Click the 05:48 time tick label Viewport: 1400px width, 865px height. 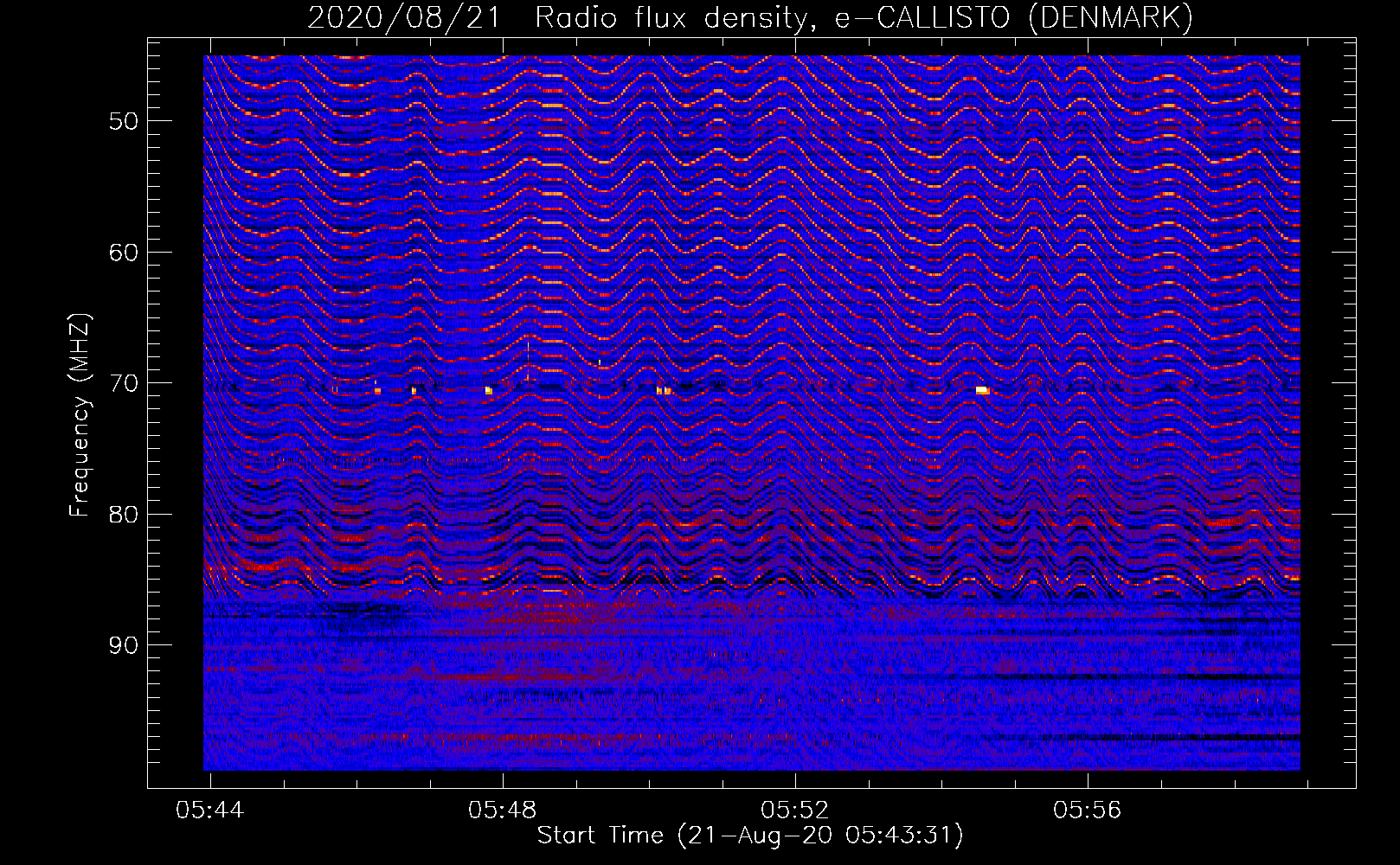502,811
